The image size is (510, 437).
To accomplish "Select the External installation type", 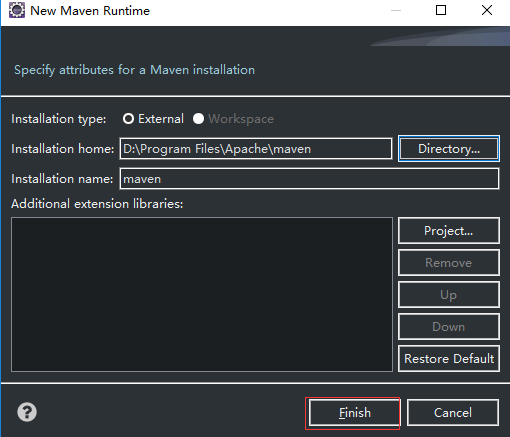I will (x=153, y=119).
